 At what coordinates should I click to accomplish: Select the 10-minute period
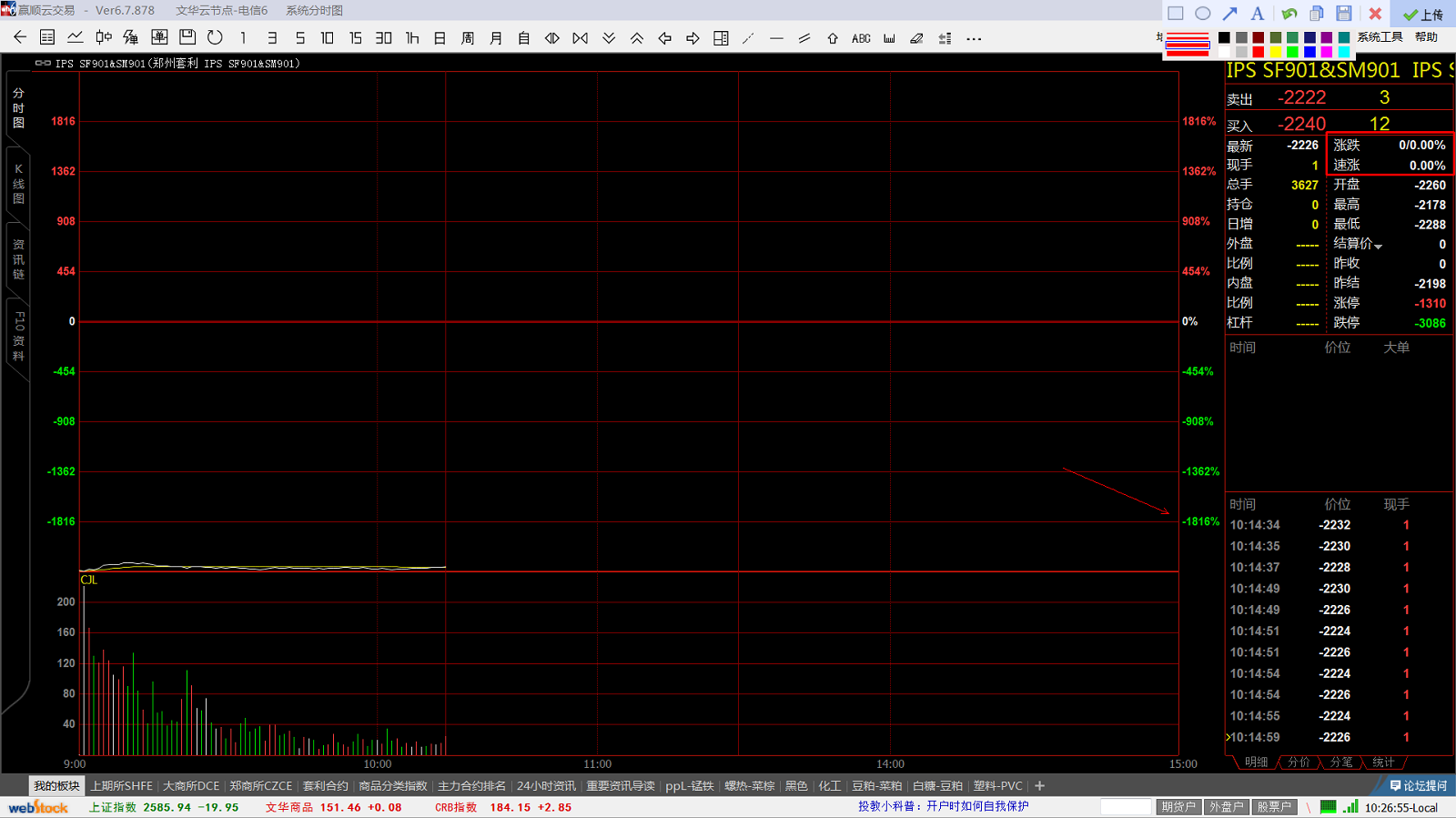(328, 38)
